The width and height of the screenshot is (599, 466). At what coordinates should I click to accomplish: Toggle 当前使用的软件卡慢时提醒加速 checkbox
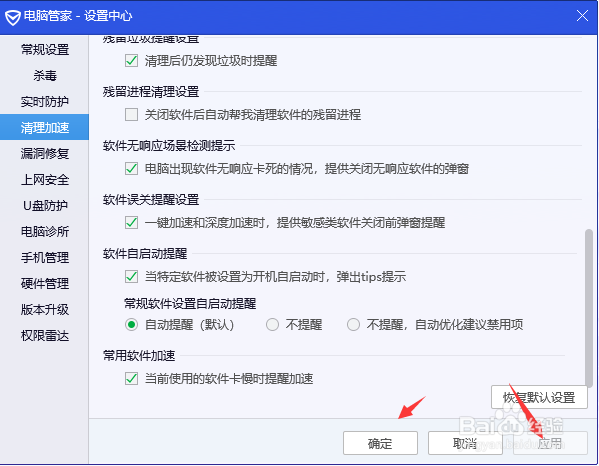(131, 379)
